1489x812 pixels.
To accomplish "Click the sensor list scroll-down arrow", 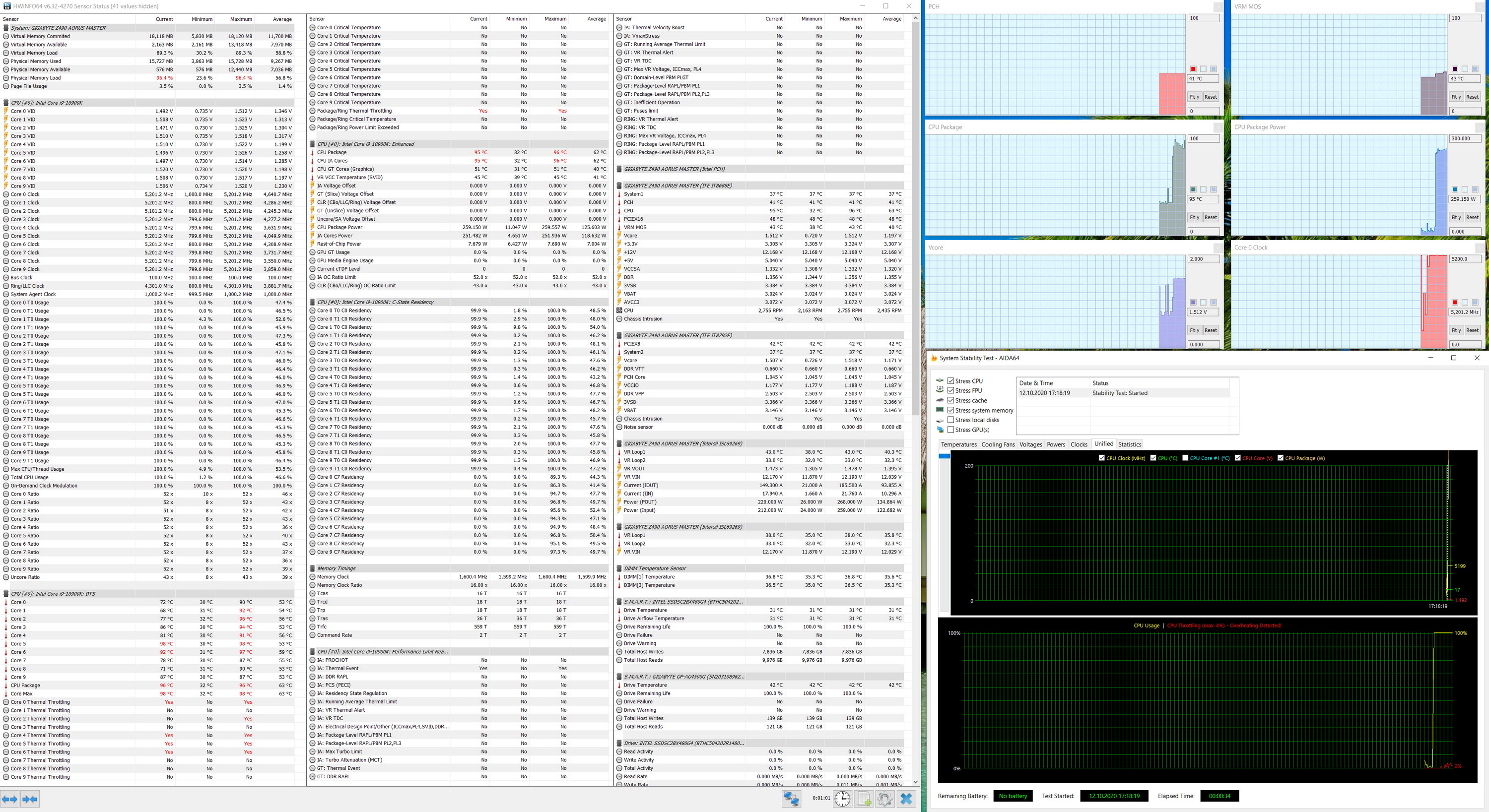I will 915,782.
